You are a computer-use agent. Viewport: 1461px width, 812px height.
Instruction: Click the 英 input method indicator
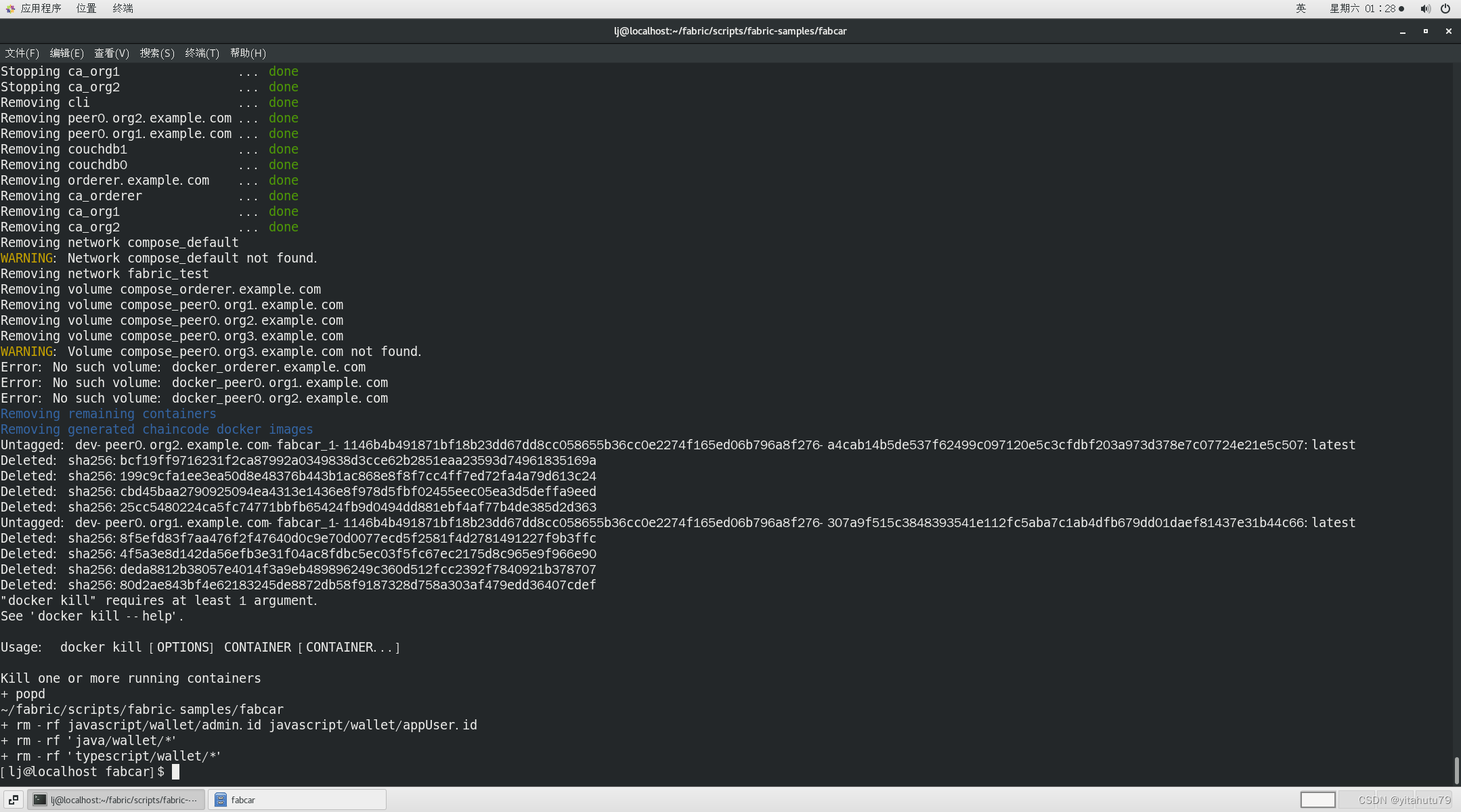[1301, 8]
